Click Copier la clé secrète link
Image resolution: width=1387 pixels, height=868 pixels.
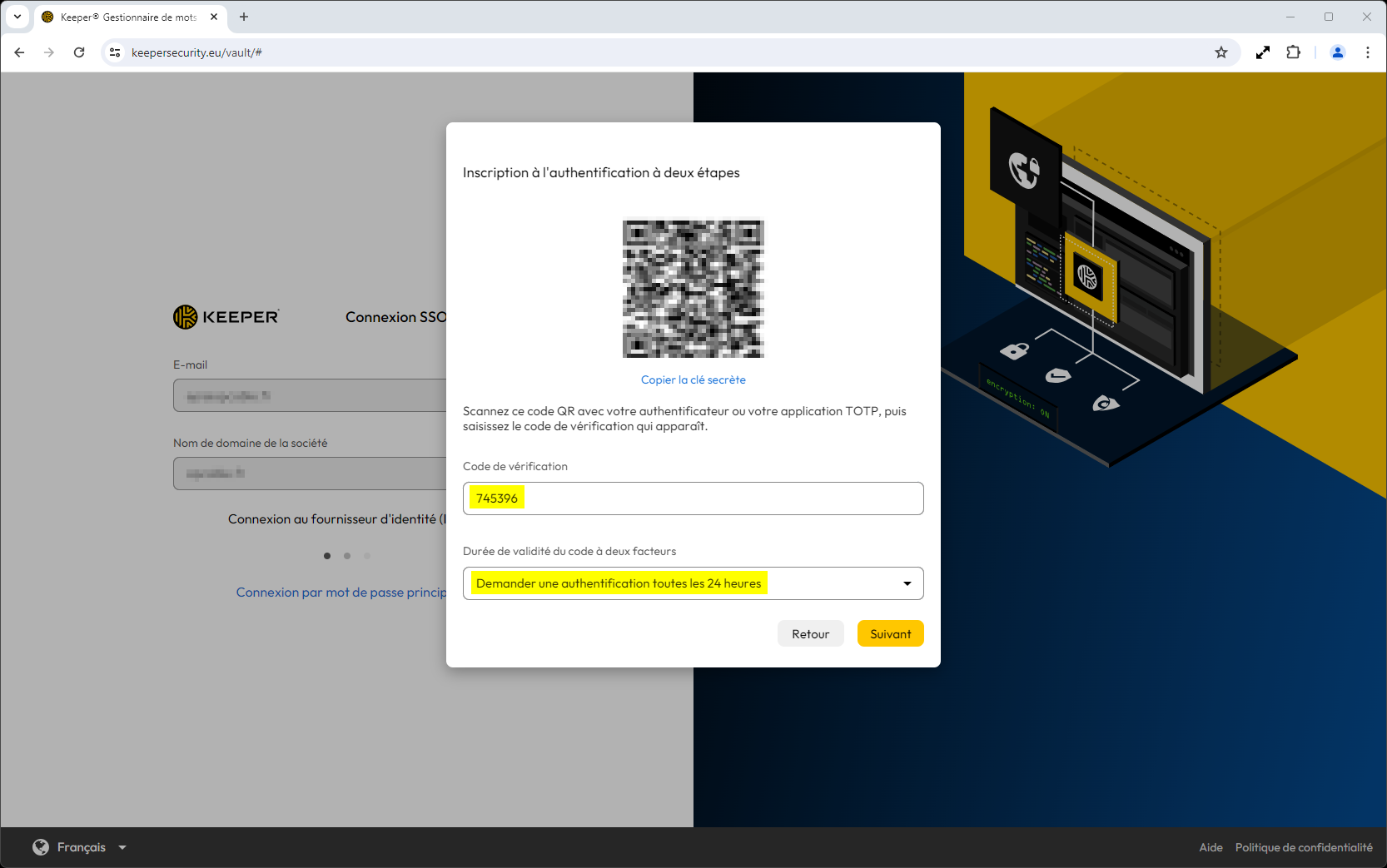coord(693,379)
